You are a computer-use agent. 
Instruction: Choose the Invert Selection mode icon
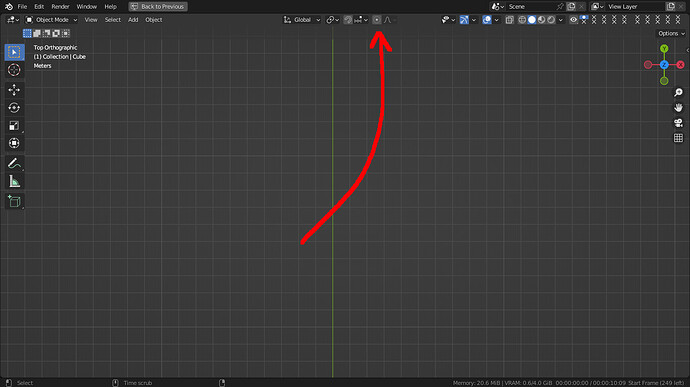pyautogui.click(x=56, y=33)
